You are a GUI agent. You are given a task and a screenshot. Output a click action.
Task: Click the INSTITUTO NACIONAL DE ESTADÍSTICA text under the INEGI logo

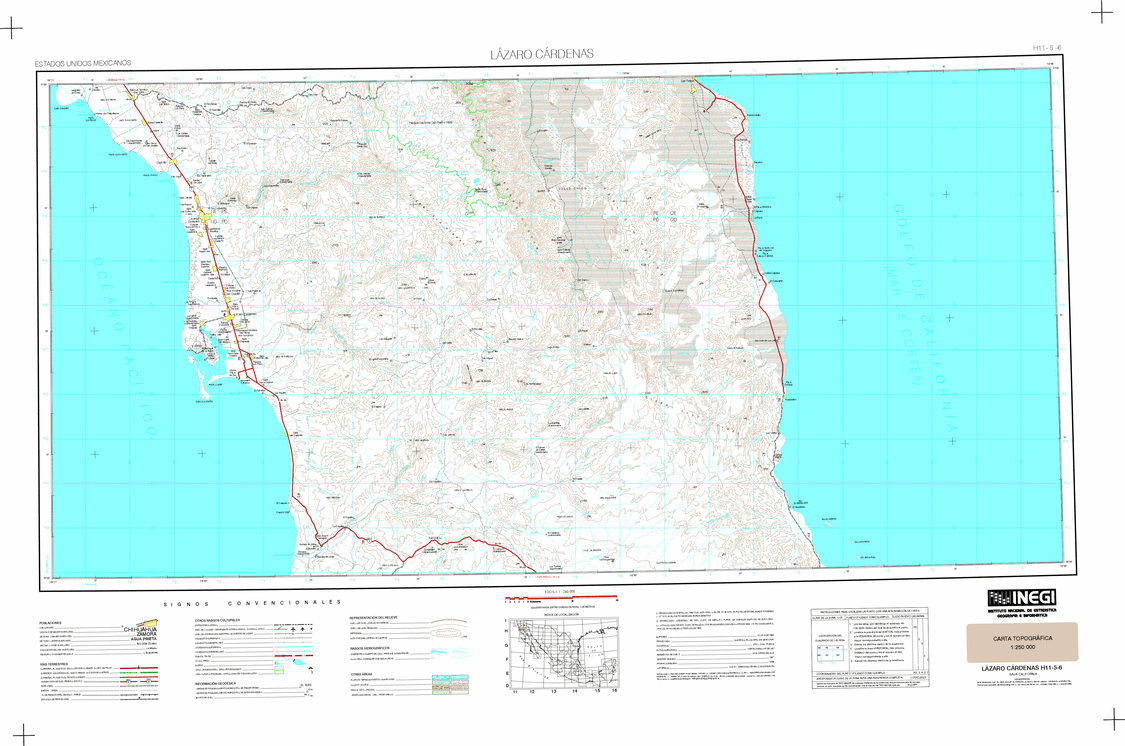[1022, 610]
